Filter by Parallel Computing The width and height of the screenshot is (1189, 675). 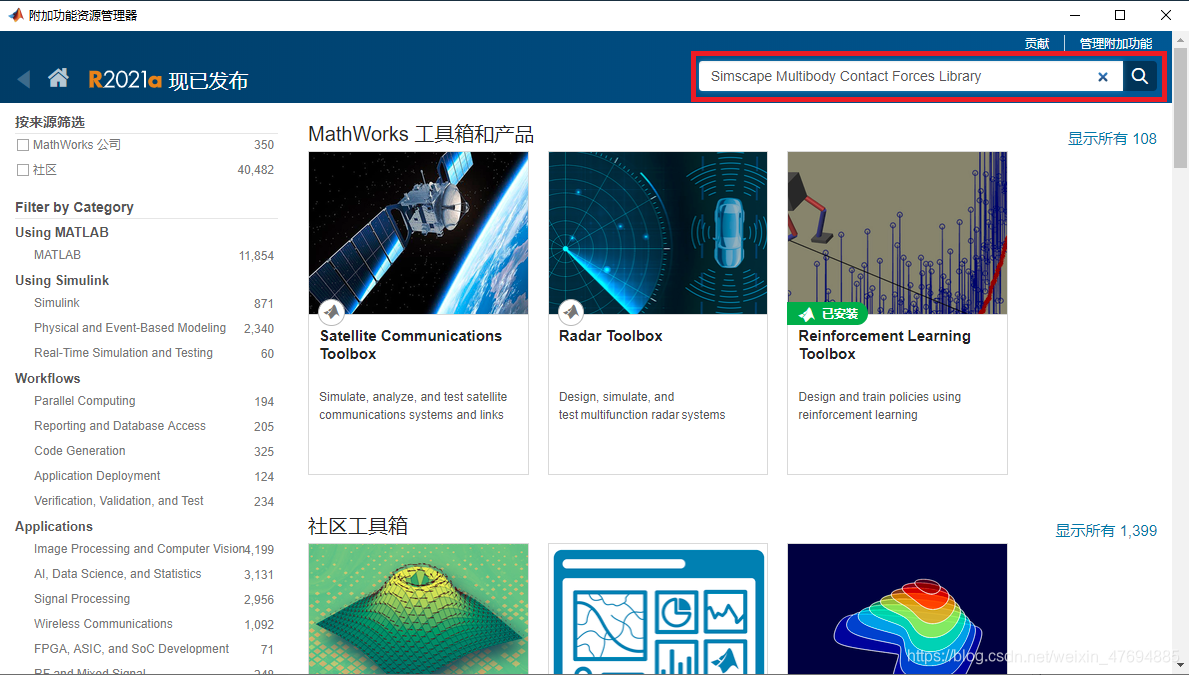click(x=85, y=400)
